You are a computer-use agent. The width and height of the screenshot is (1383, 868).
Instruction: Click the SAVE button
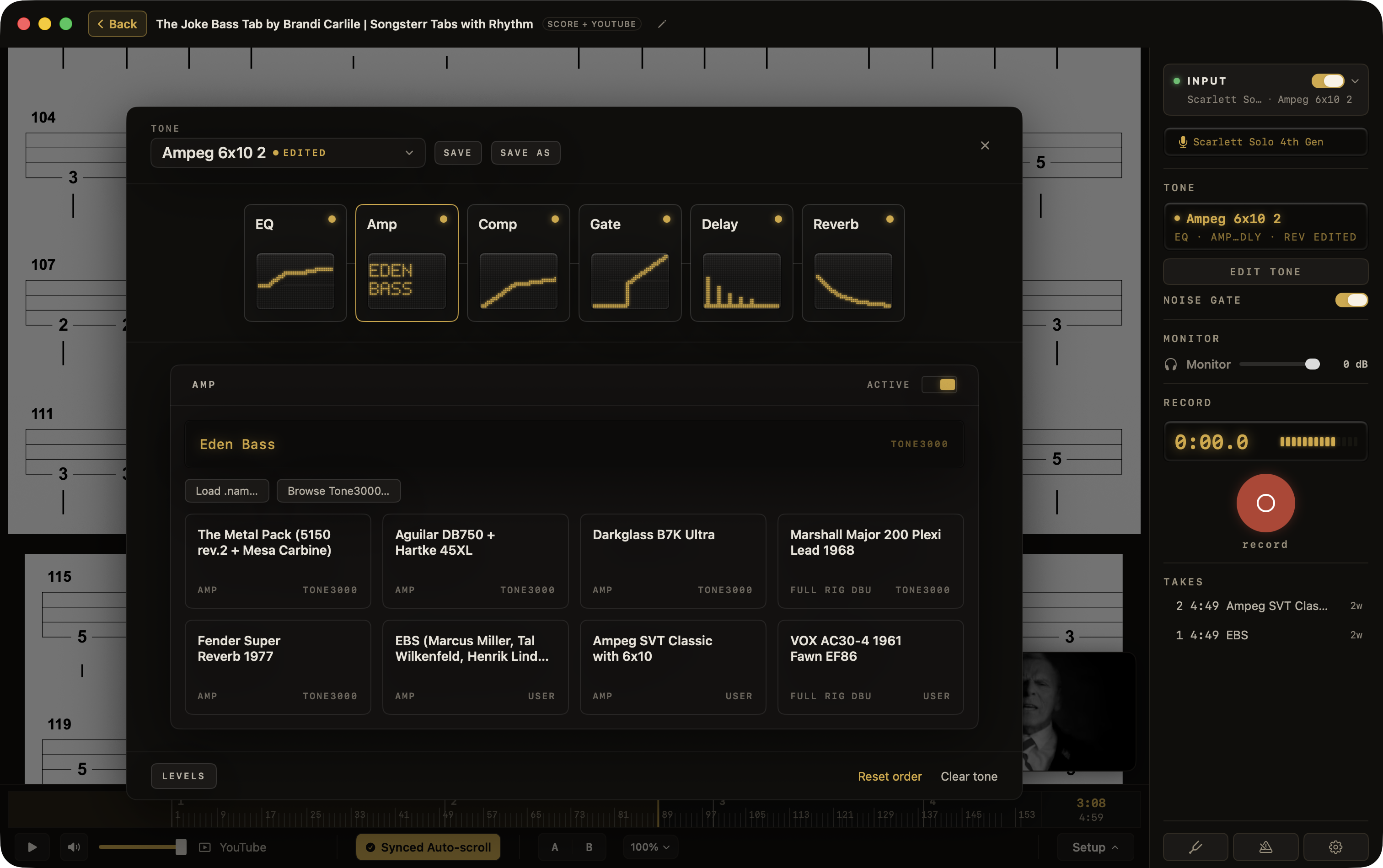pyautogui.click(x=457, y=153)
